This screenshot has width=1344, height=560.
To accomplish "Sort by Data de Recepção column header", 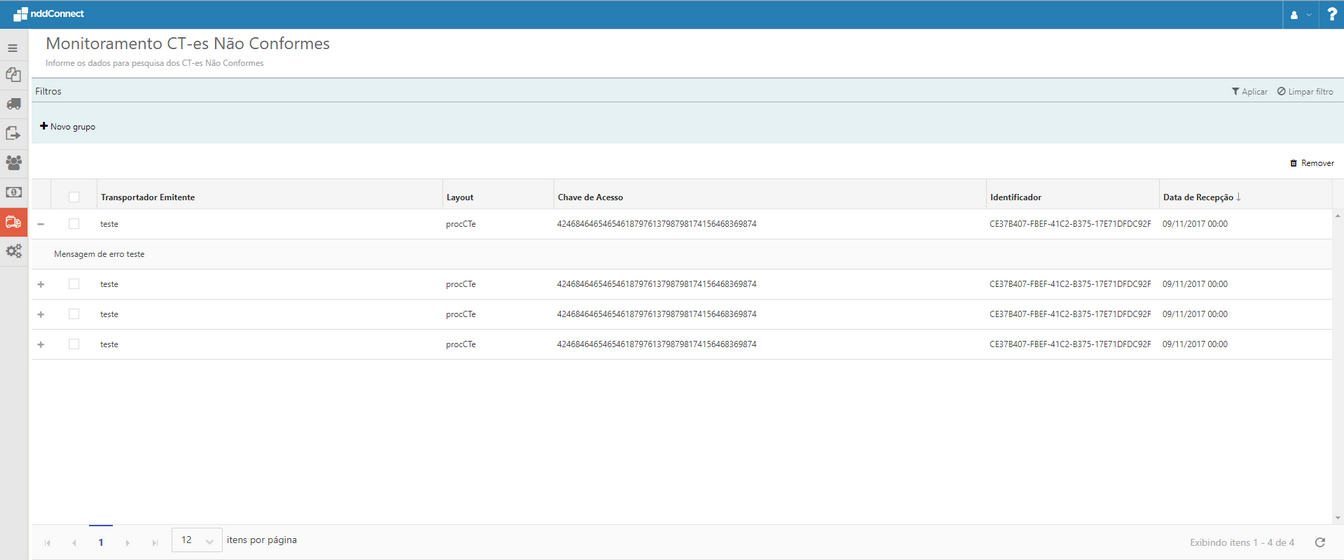I will 1197,197.
